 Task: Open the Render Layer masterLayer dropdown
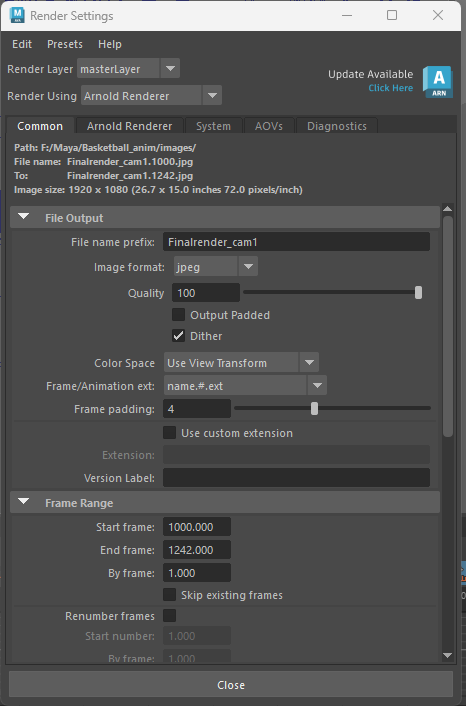click(x=129, y=69)
